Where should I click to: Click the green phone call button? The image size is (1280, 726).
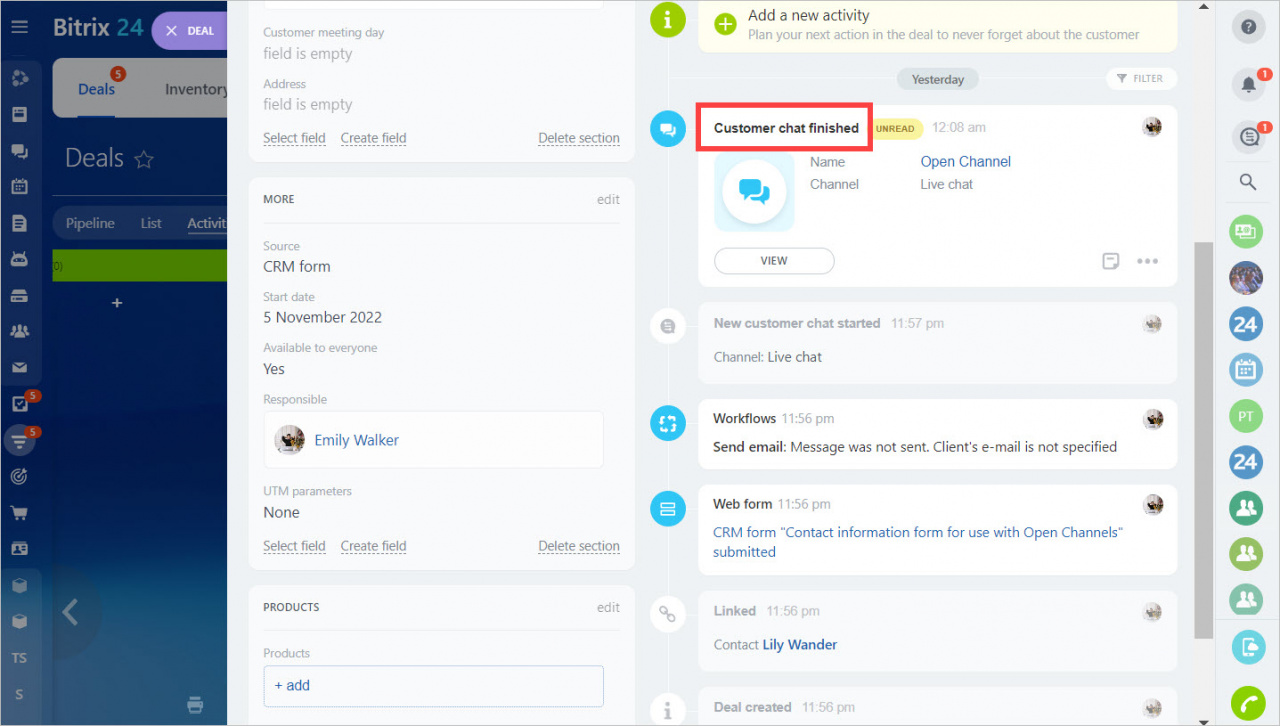click(x=1246, y=703)
